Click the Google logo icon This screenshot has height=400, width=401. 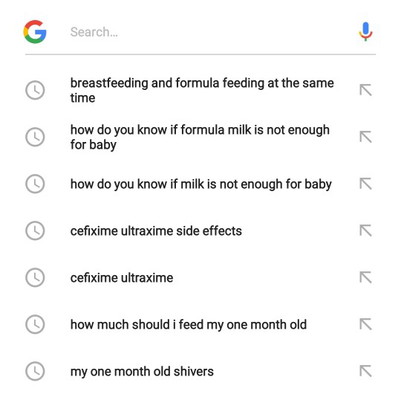(x=35, y=32)
